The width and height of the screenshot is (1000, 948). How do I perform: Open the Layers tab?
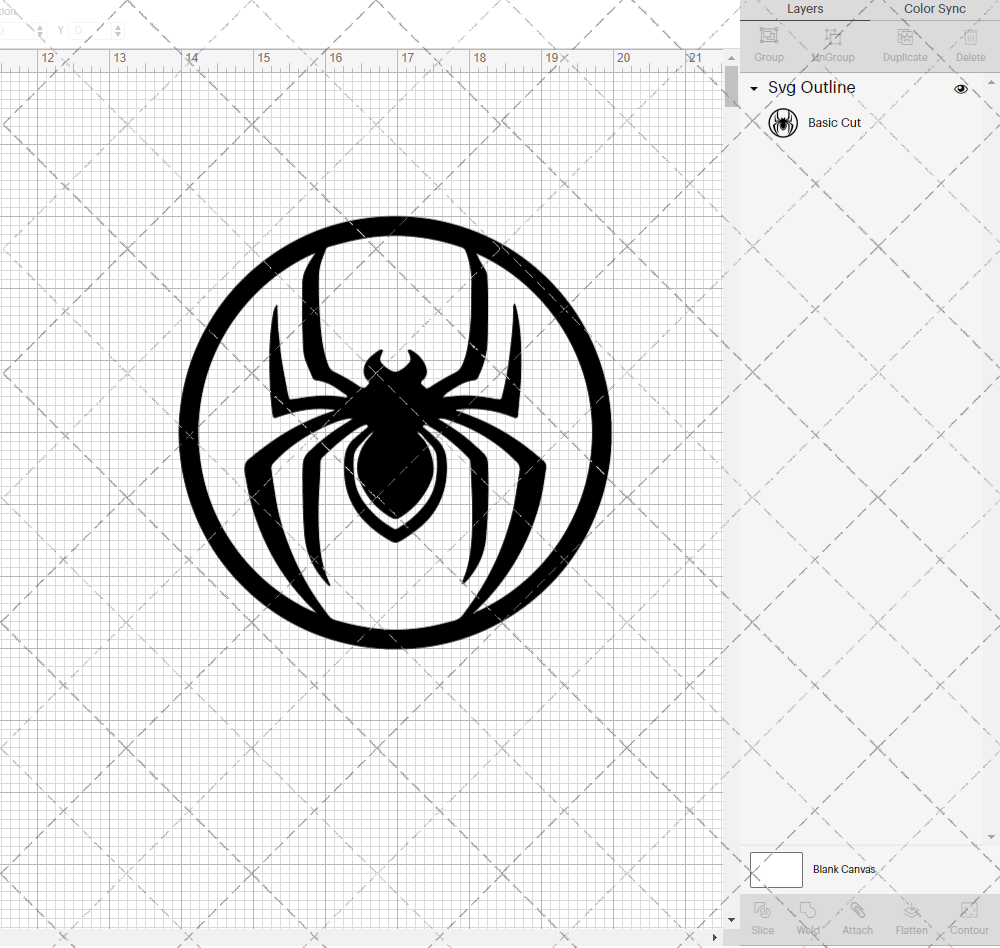point(805,9)
